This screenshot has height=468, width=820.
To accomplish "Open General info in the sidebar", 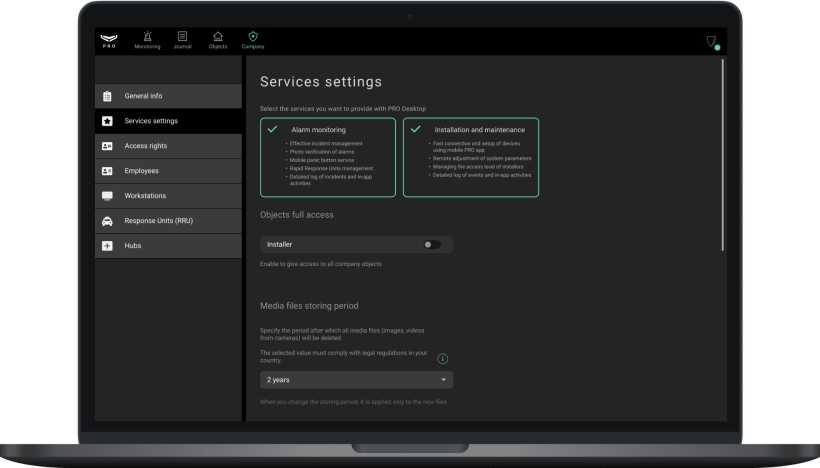I will [168, 96].
